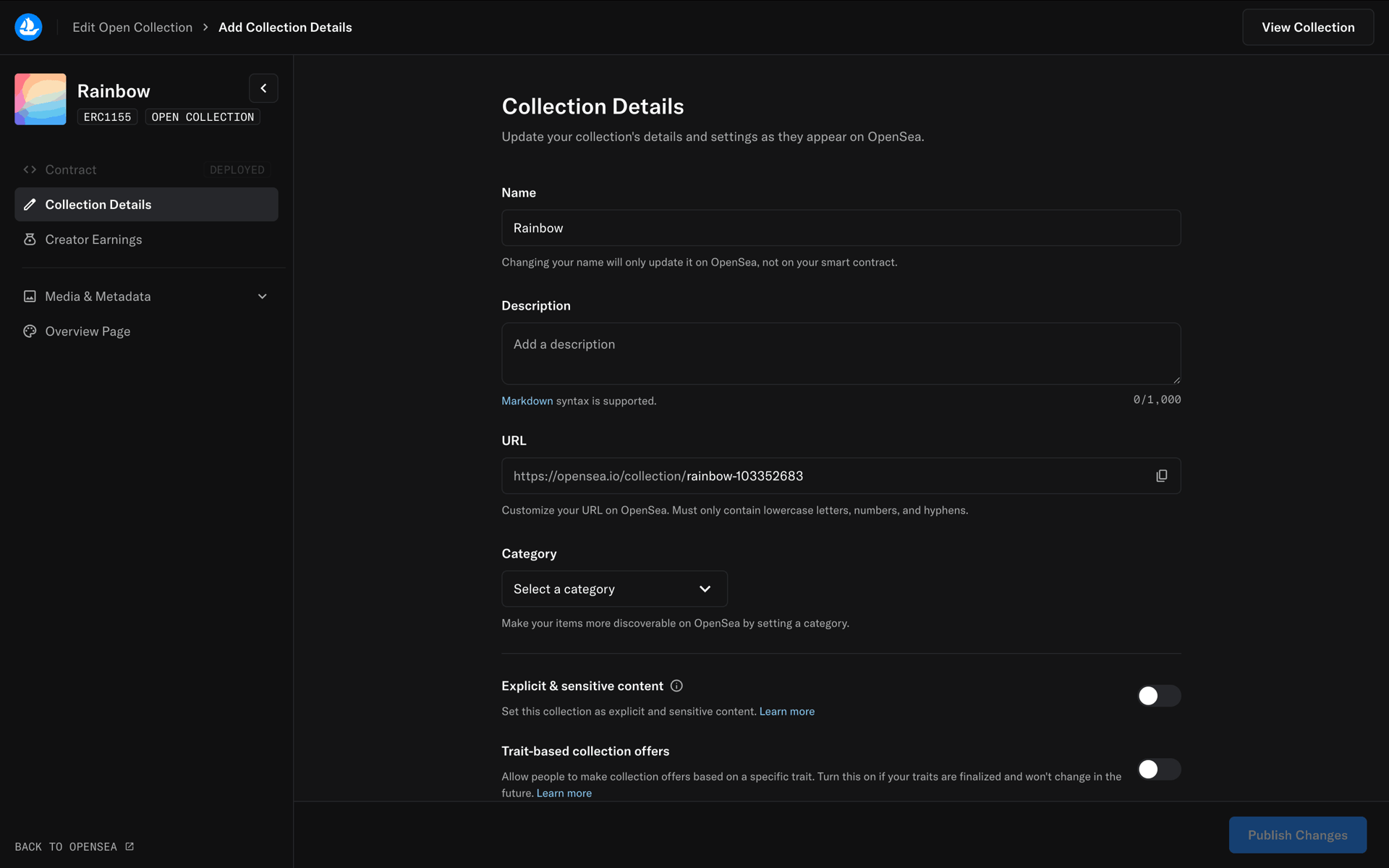
Task: Click the ERC1155 badge
Action: pyautogui.click(x=107, y=117)
